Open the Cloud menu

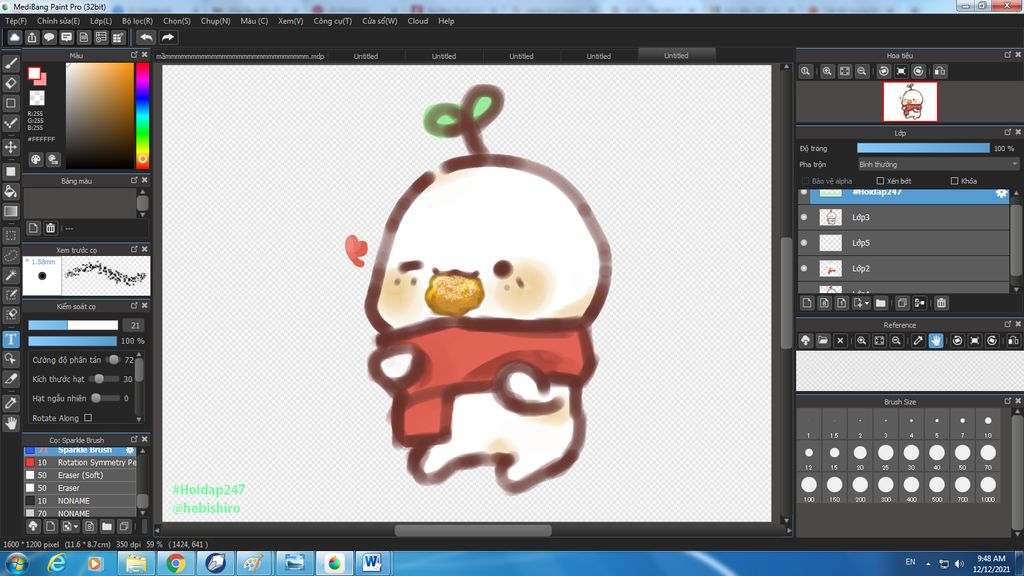(418, 21)
